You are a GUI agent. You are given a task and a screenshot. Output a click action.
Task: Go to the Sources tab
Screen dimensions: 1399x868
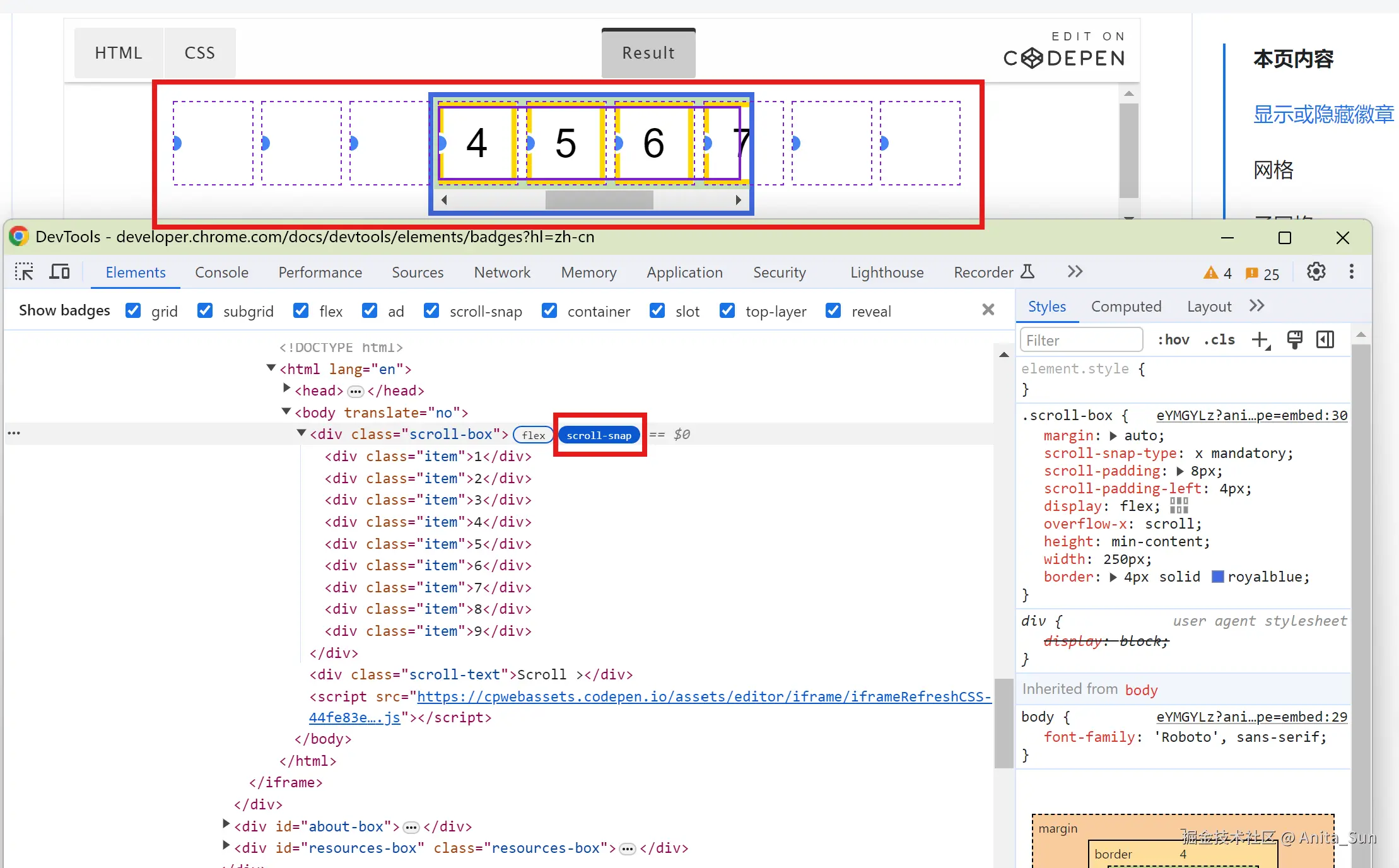point(418,273)
